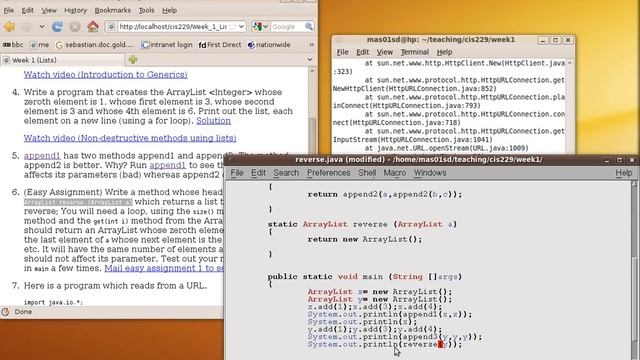The width and height of the screenshot is (640, 360).
Task: Open editor Edit menu in reverse.java
Action: pos(258,173)
